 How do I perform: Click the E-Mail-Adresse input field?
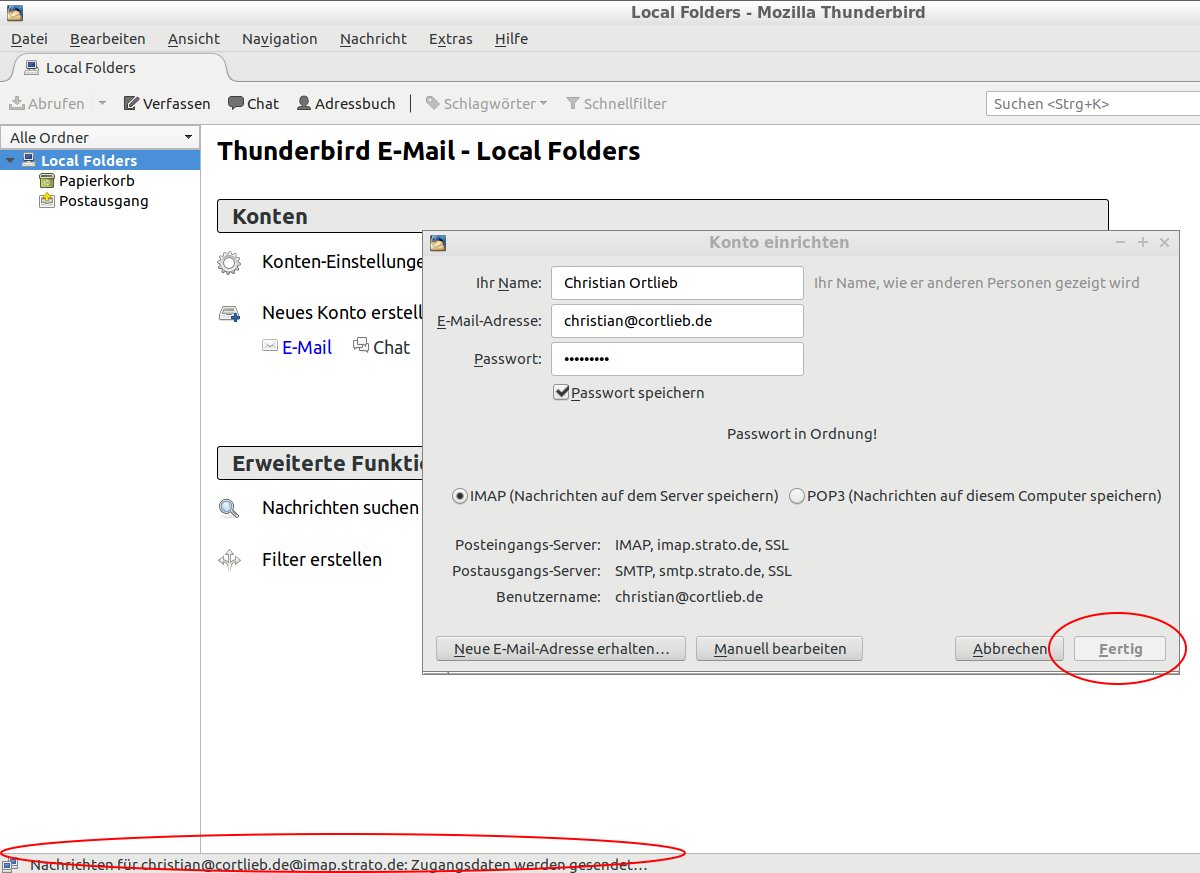coord(677,321)
